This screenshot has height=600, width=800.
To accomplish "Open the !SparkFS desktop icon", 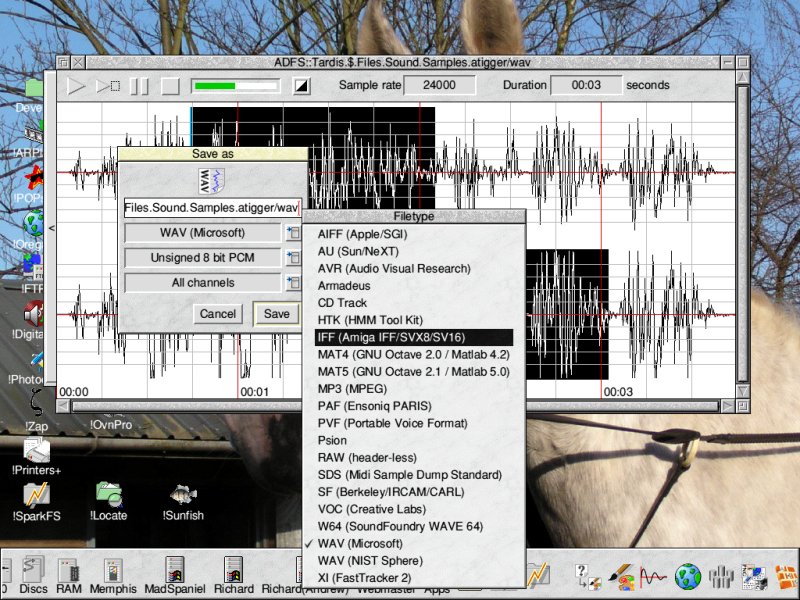I will 36,503.
